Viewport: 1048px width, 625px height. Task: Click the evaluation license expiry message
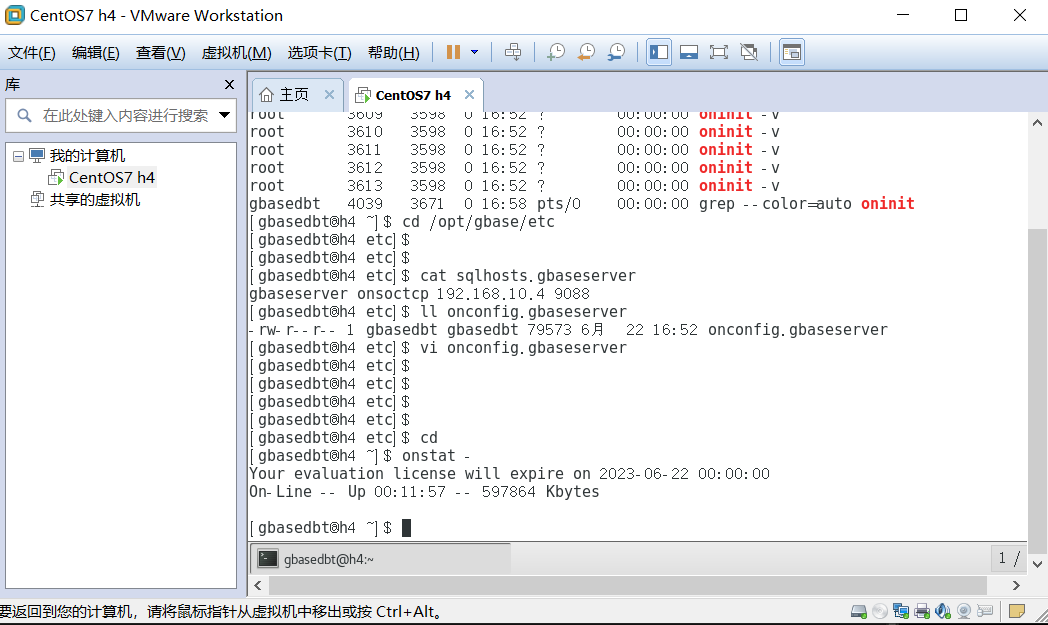tap(509, 474)
